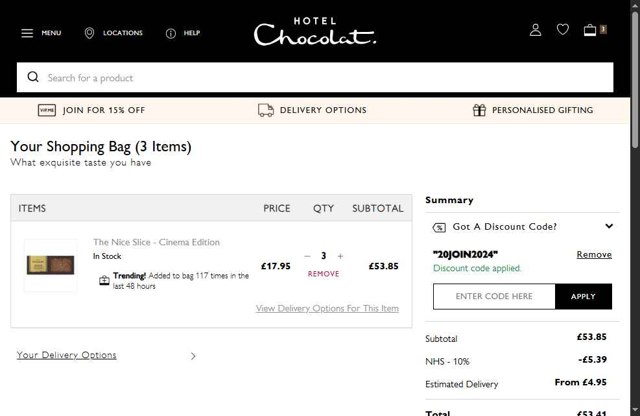Click the NHS - 10% label
This screenshot has width=640, height=416.
point(447,361)
